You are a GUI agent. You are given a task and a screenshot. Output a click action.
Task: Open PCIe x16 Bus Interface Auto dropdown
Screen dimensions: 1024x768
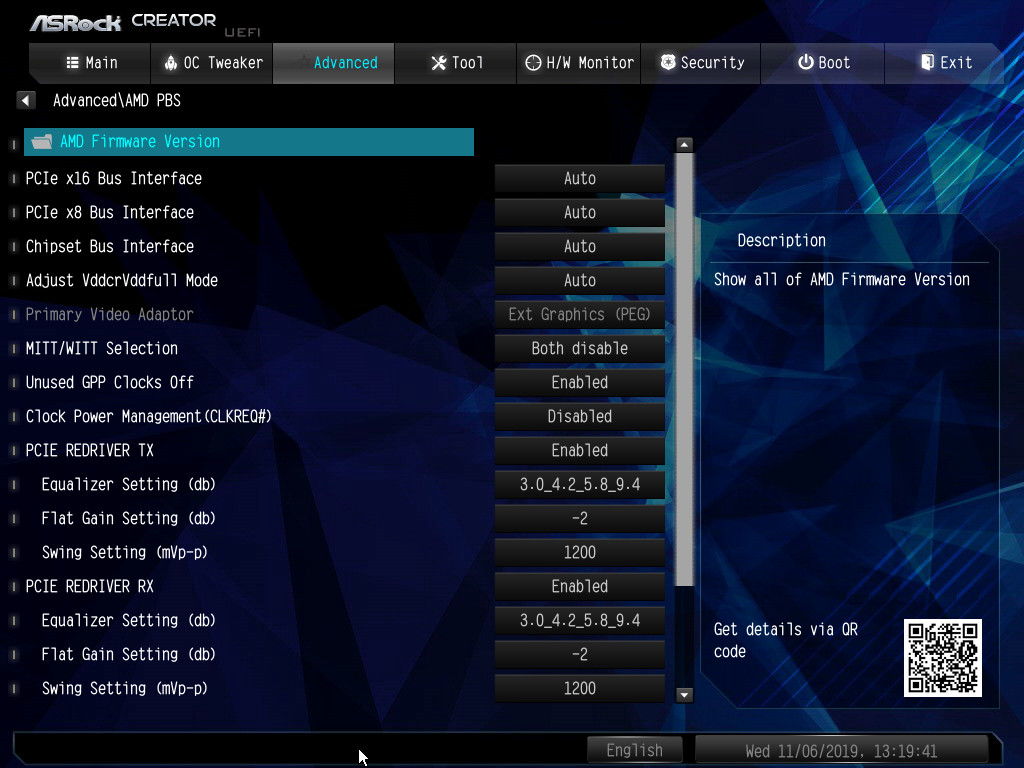[579, 178]
